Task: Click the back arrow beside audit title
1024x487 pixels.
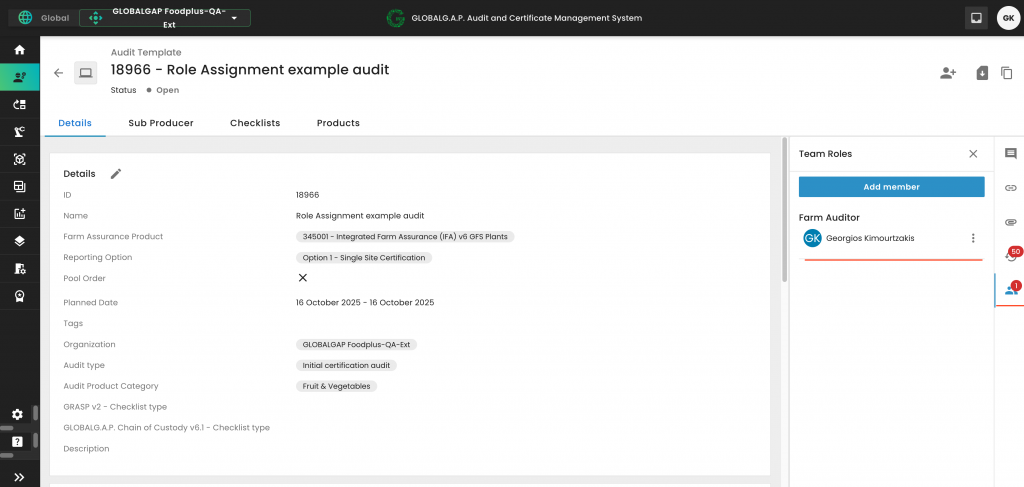Action: point(58,73)
